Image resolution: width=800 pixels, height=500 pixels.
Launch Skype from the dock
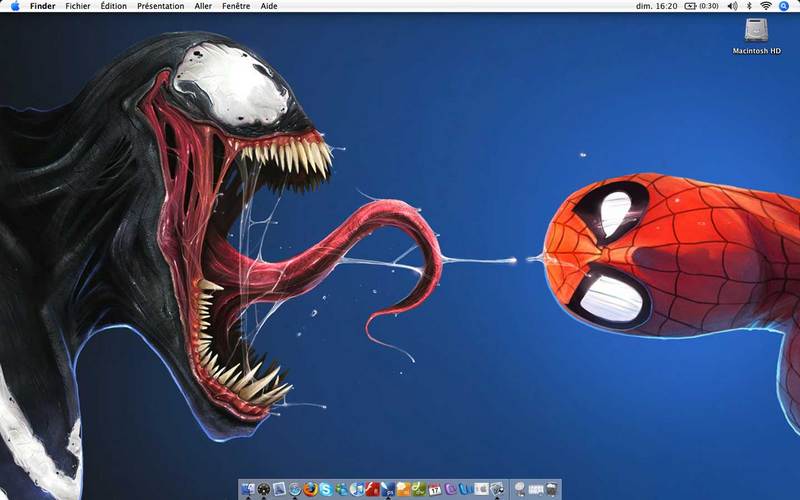(326, 489)
